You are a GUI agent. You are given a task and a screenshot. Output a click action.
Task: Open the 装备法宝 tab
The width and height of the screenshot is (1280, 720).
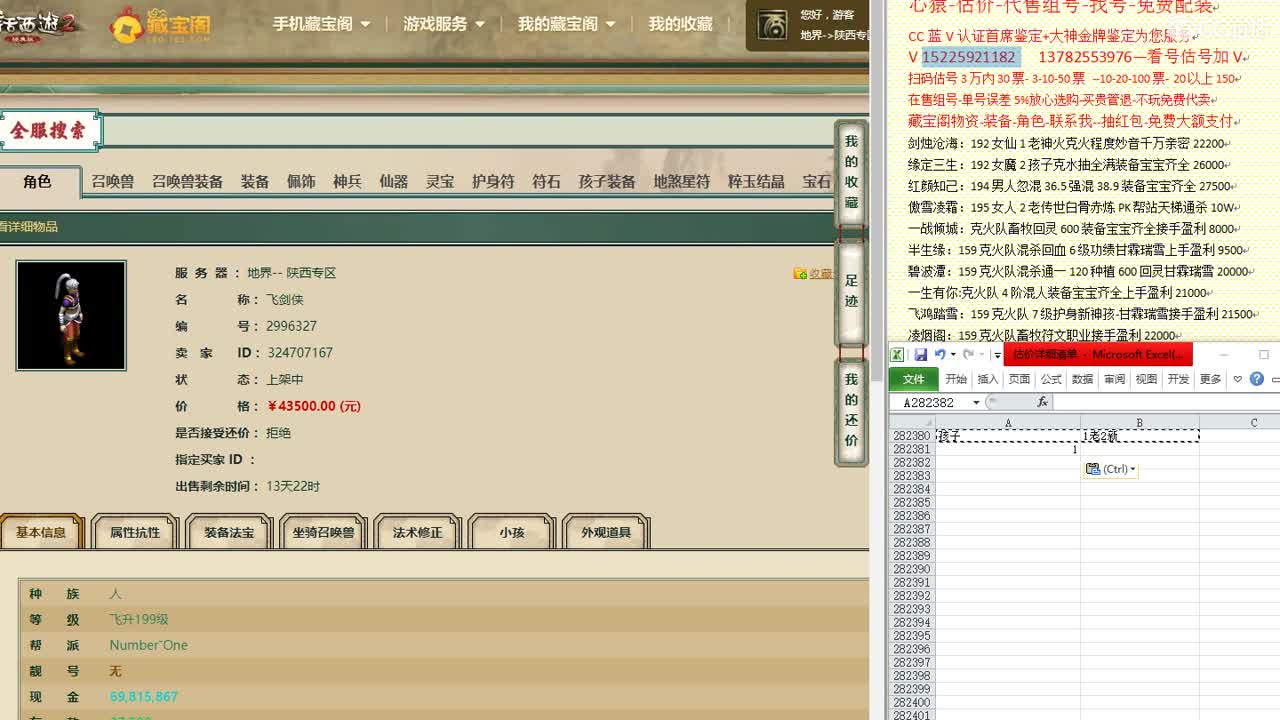(x=229, y=533)
